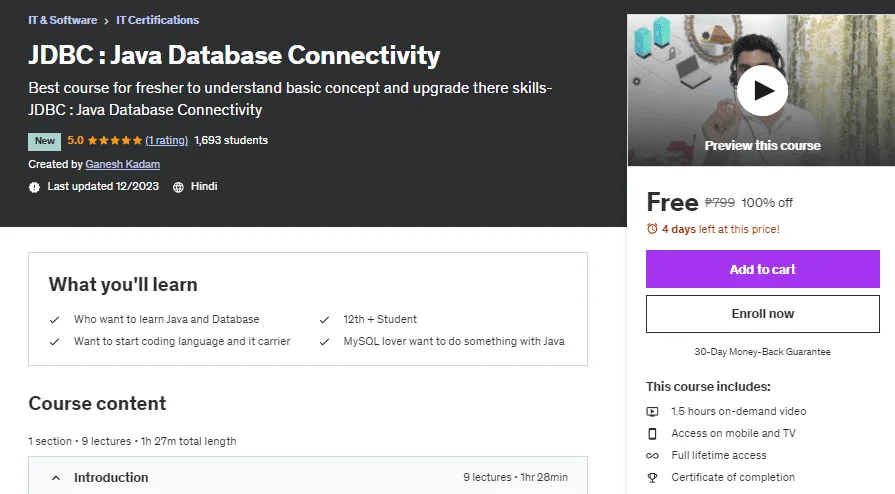Viewport: 895px width, 494px height.
Task: Click the Enroll now button
Action: point(763,314)
